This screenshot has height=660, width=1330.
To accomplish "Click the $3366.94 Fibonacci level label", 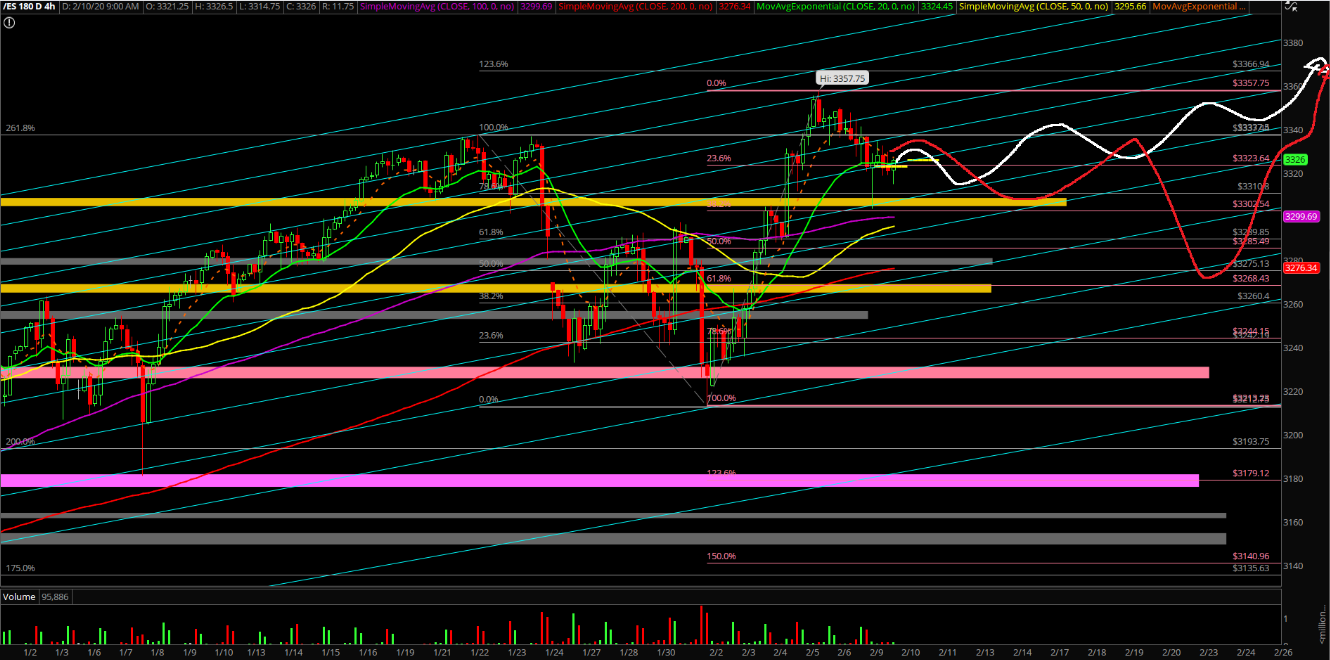I will point(1251,64).
